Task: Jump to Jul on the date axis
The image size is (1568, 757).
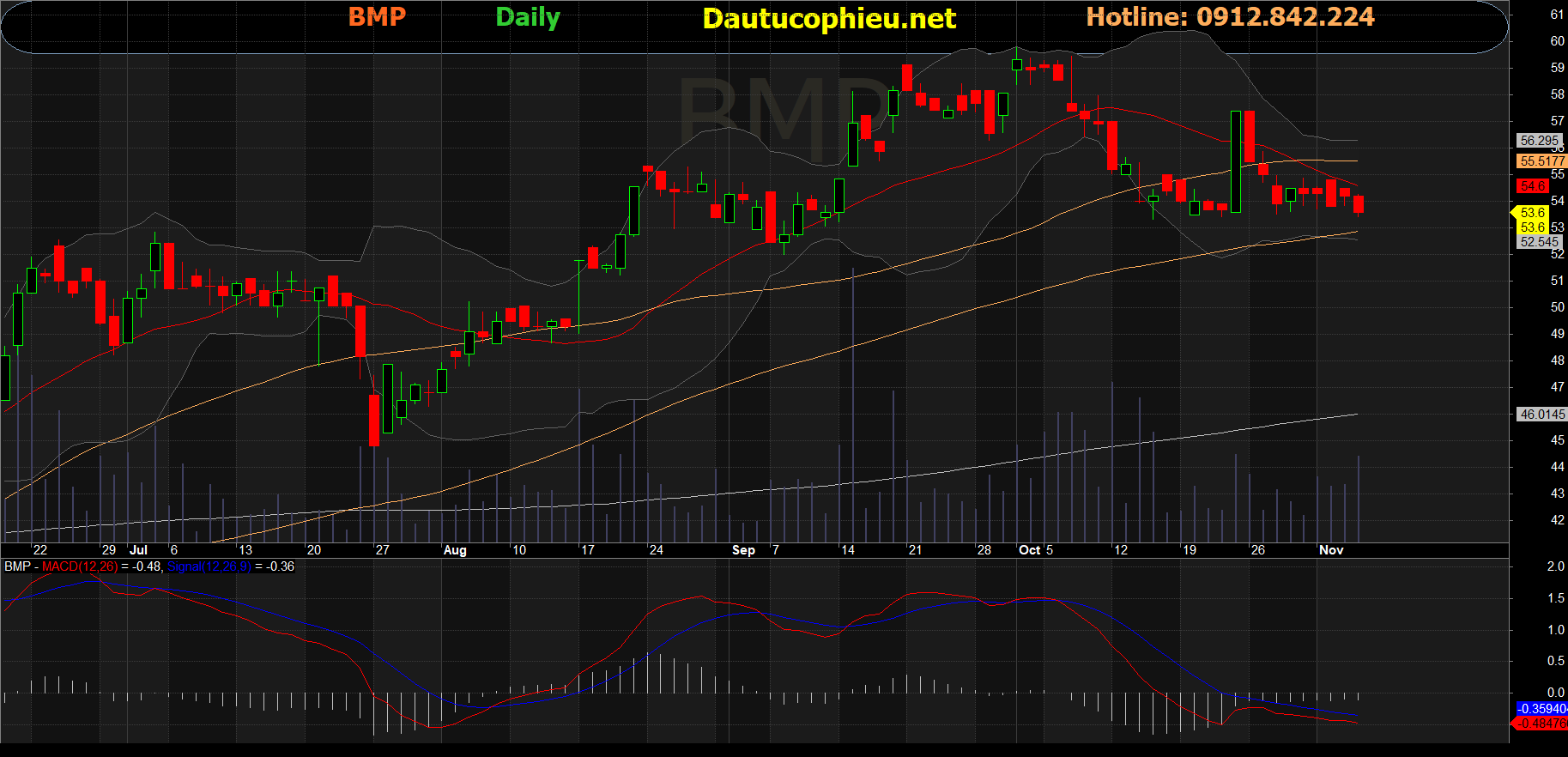Action: (138, 550)
